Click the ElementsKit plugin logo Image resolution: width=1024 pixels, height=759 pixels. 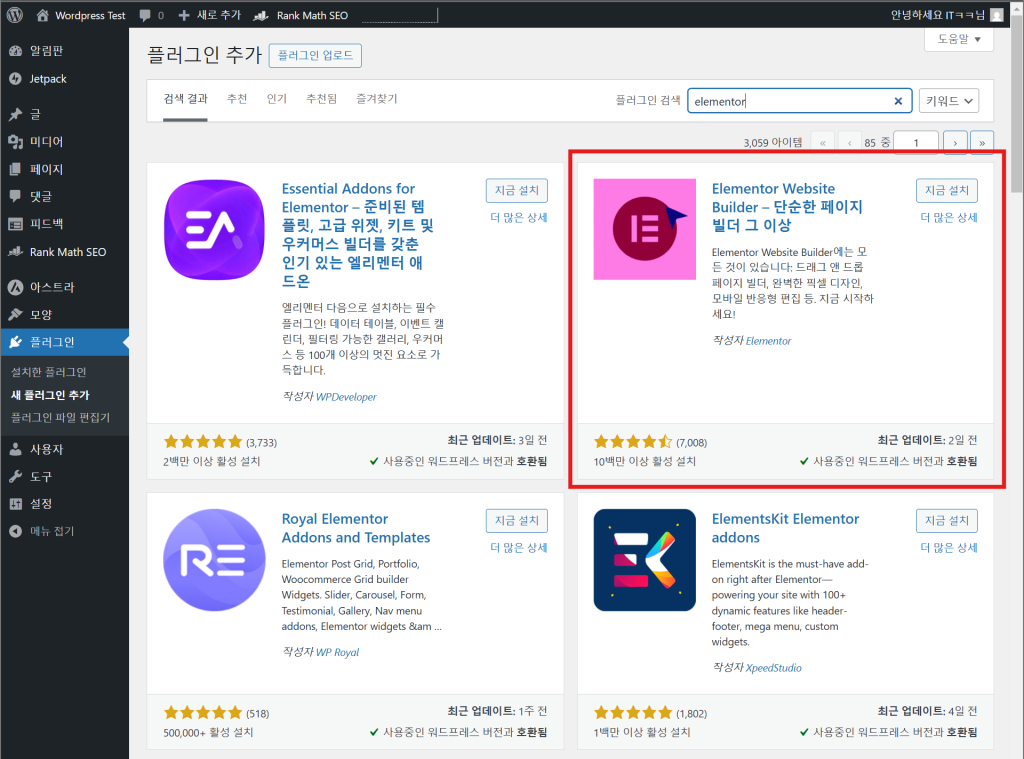[x=645, y=560]
